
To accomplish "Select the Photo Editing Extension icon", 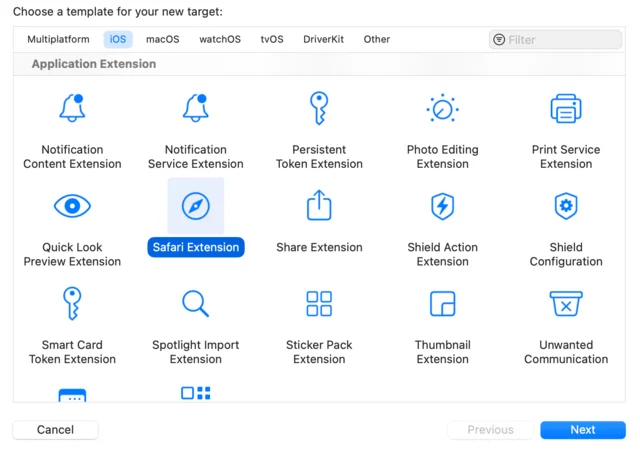I will [x=442, y=109].
